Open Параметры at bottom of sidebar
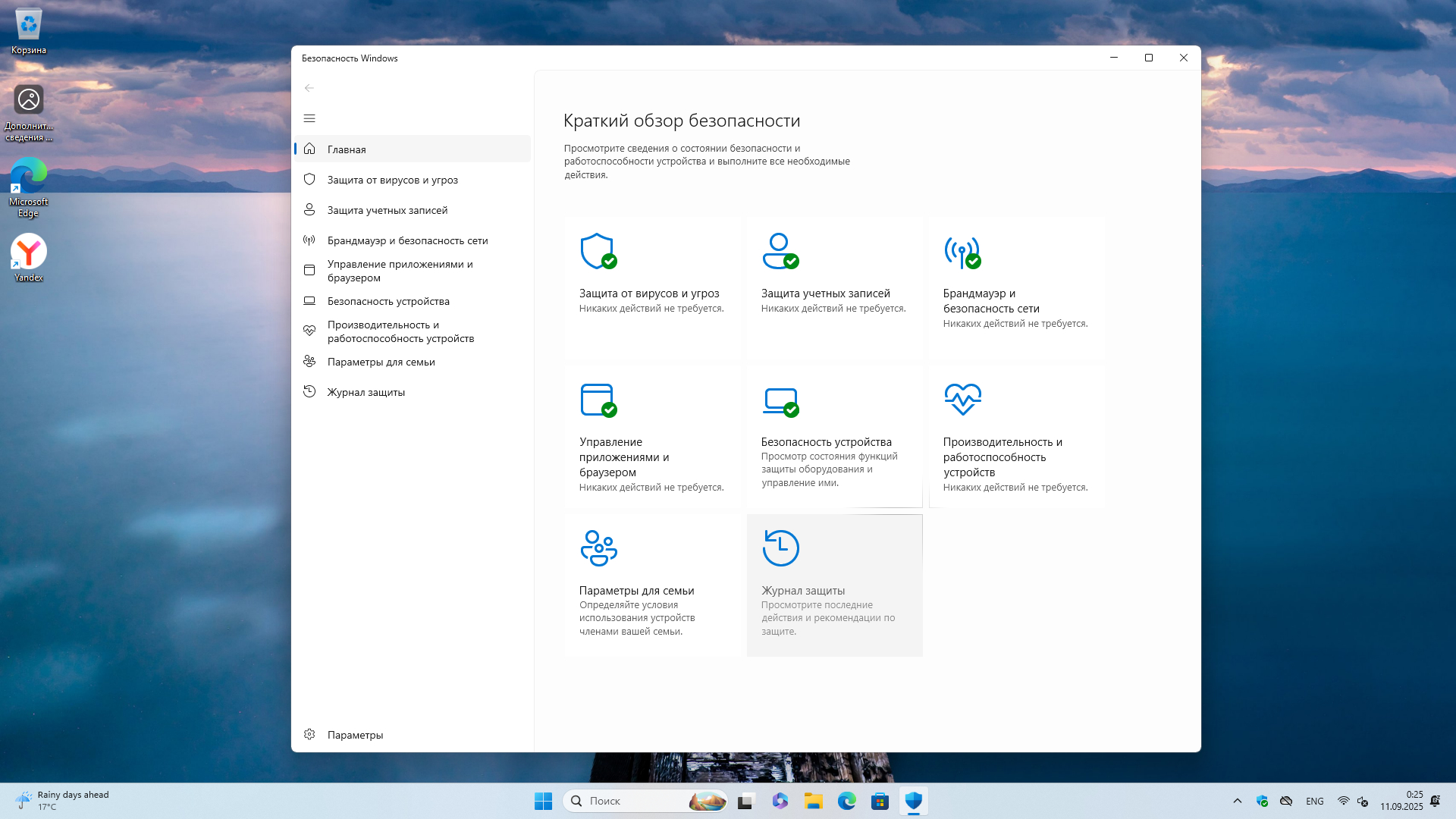The width and height of the screenshot is (1456, 819). click(x=354, y=735)
